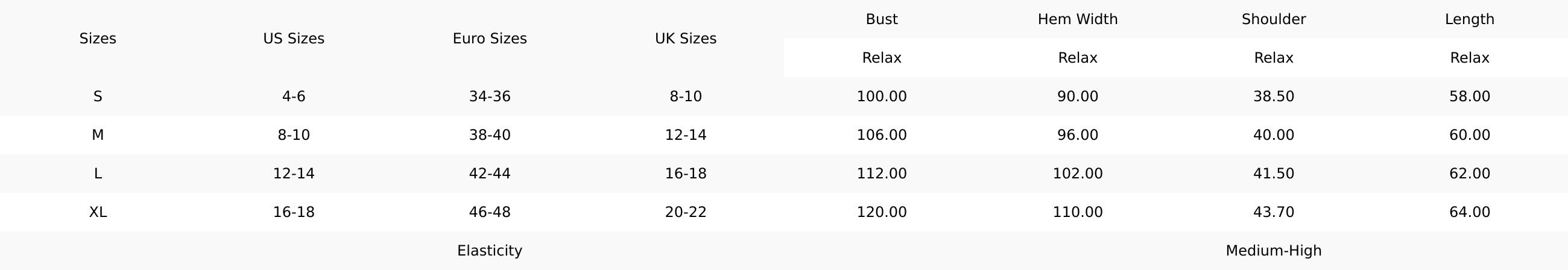Select the 43.70 shoulder measurement
The width and height of the screenshot is (1568, 270).
click(1273, 212)
